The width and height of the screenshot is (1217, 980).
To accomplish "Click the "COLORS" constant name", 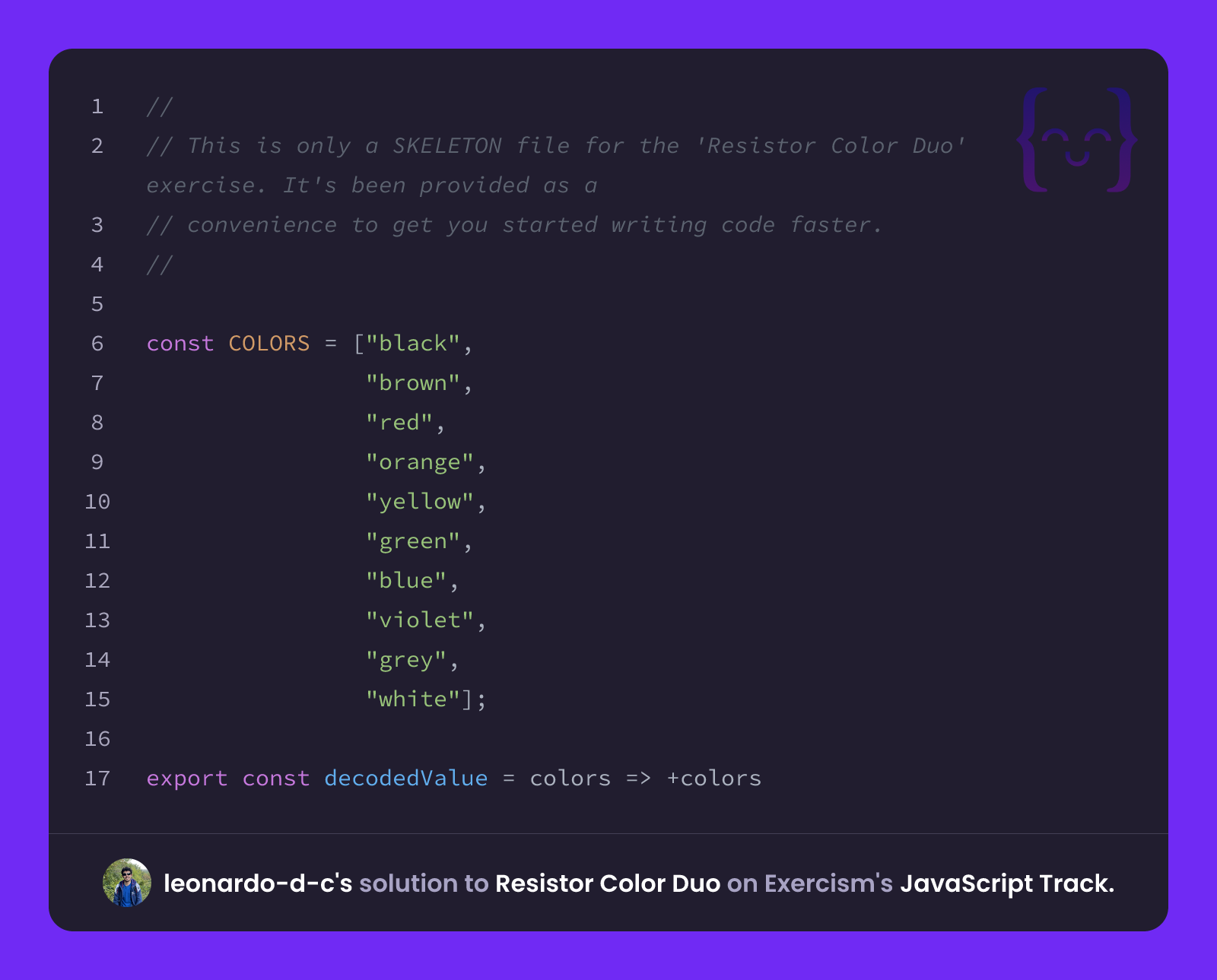I will coord(269,344).
